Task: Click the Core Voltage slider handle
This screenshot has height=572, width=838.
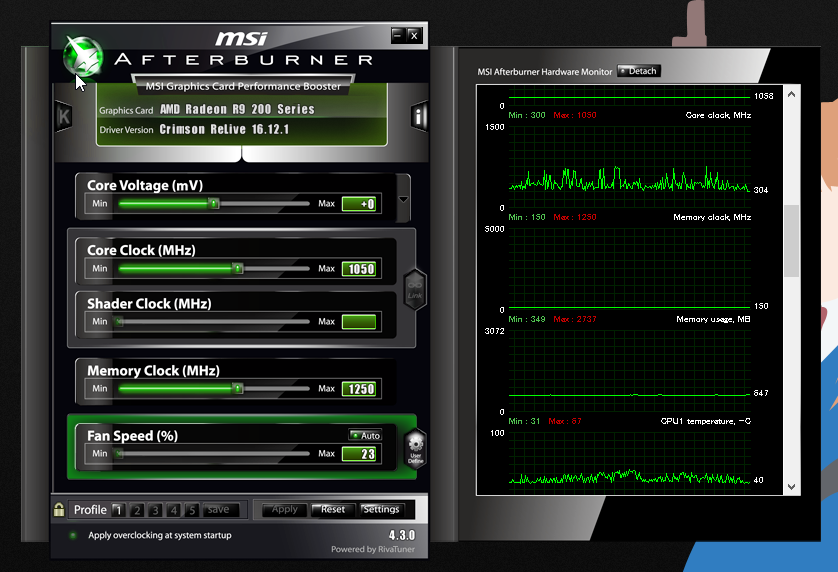Action: (x=214, y=204)
